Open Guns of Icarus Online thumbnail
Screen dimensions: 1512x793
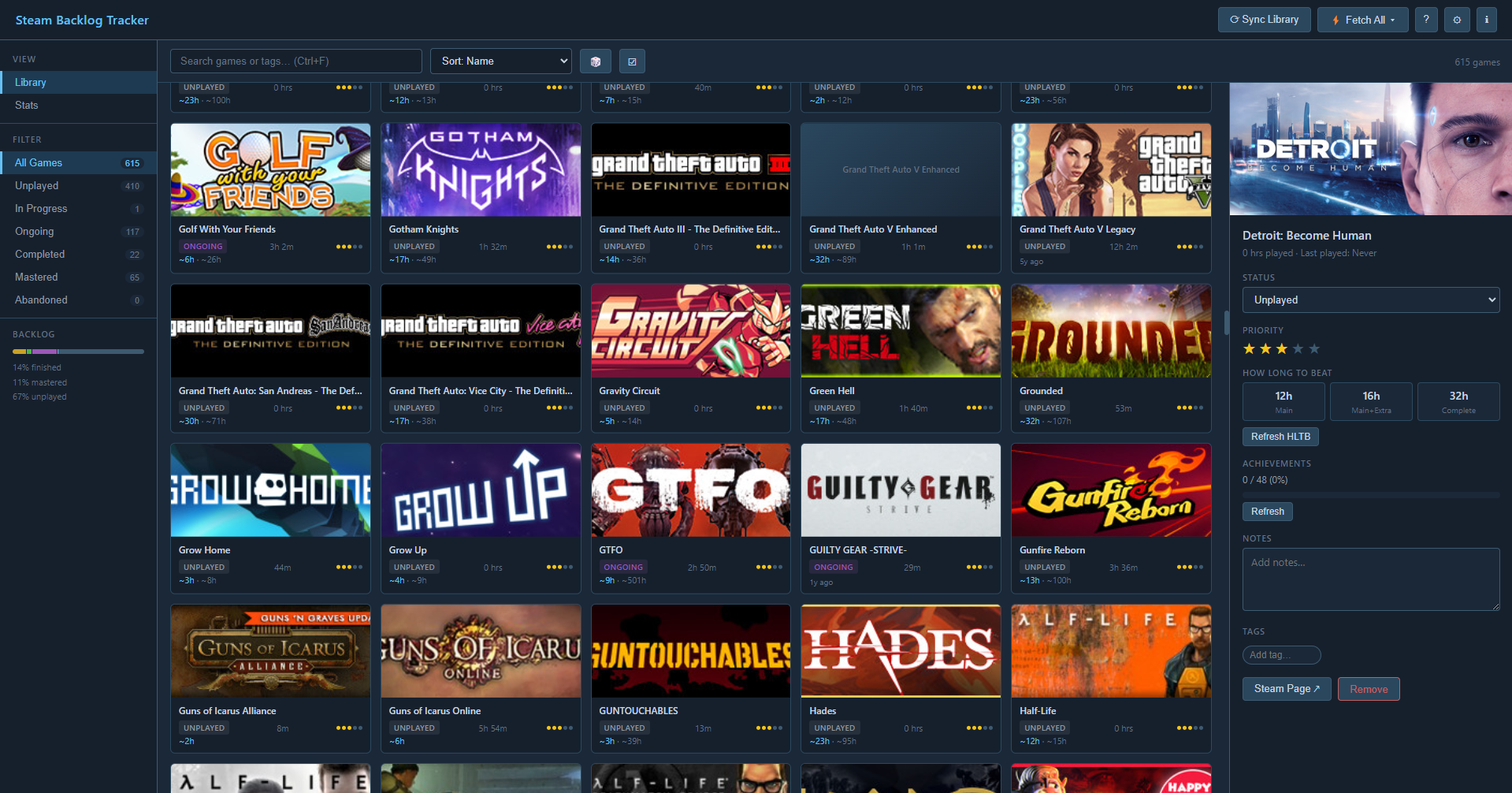(x=481, y=651)
